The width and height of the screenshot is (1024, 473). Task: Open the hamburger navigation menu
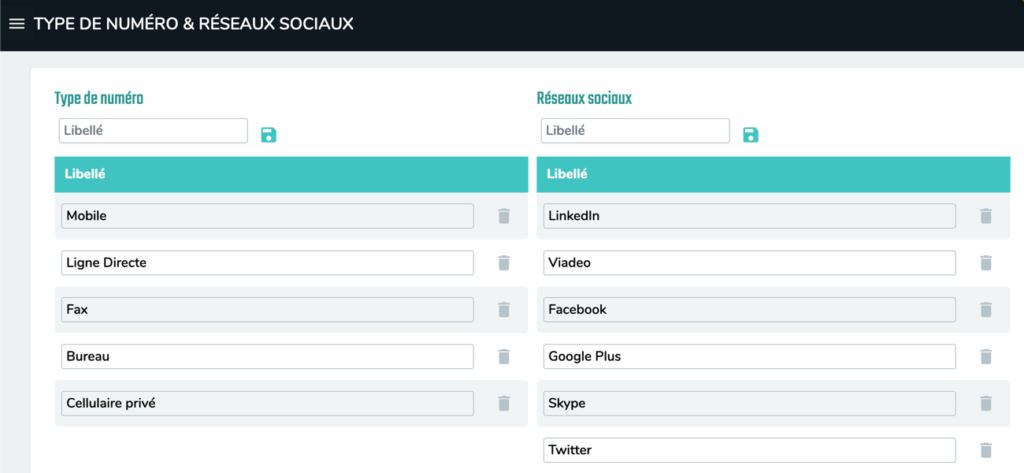click(x=16, y=24)
